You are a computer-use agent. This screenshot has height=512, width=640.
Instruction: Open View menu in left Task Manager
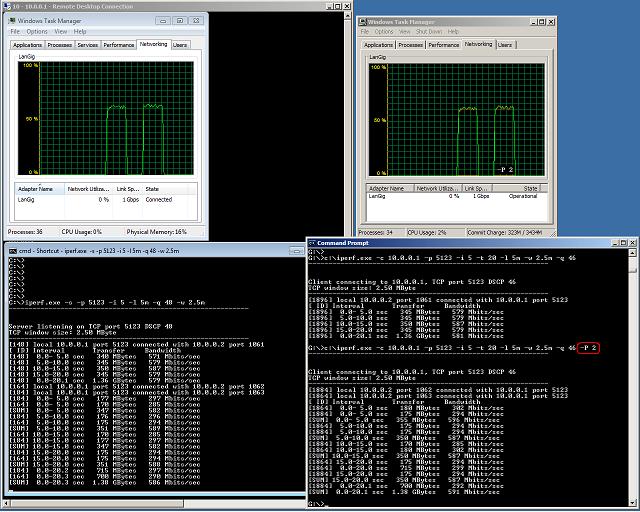pyautogui.click(x=60, y=31)
